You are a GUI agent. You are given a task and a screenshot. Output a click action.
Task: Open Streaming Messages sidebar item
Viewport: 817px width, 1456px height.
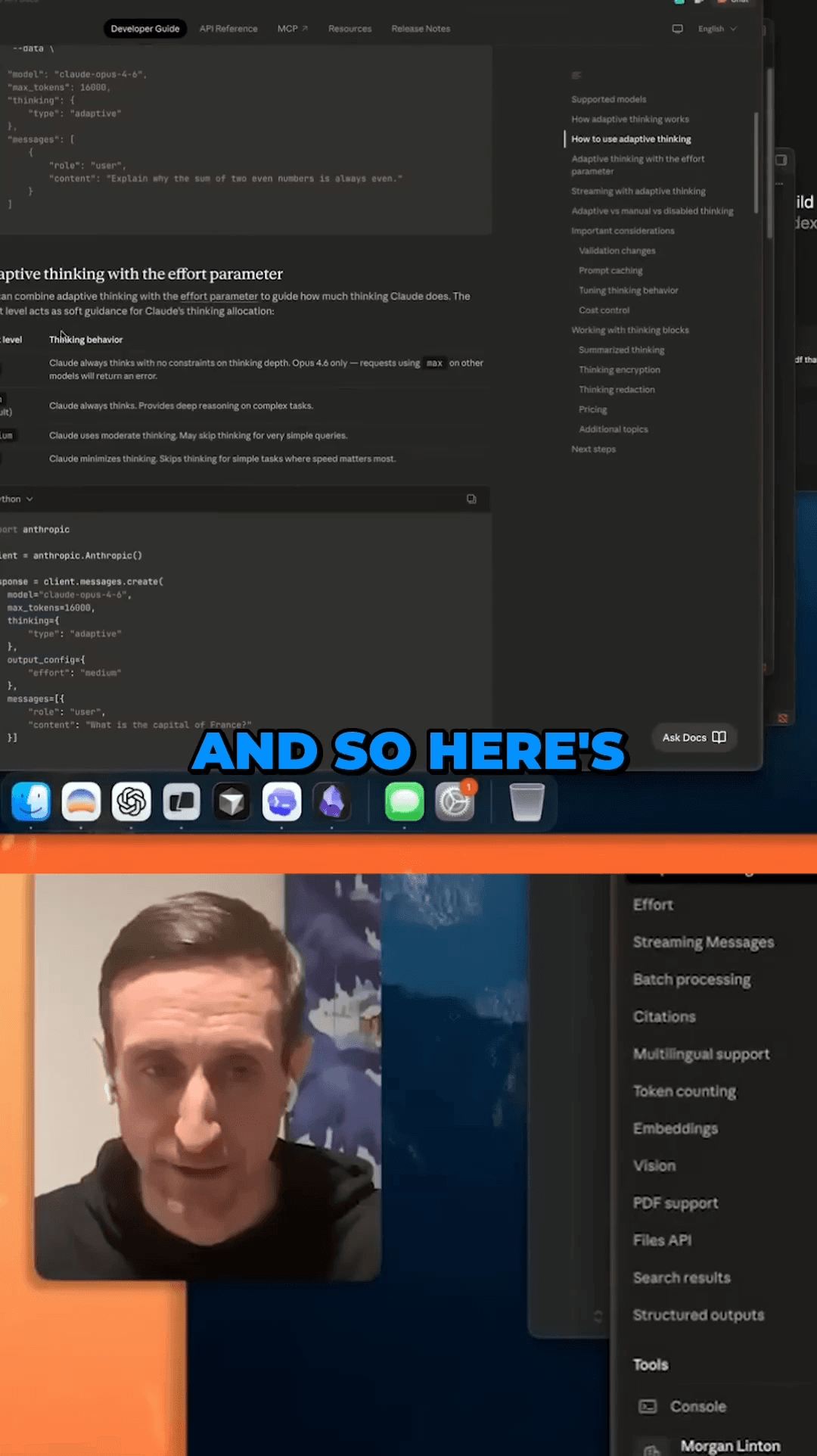click(704, 942)
